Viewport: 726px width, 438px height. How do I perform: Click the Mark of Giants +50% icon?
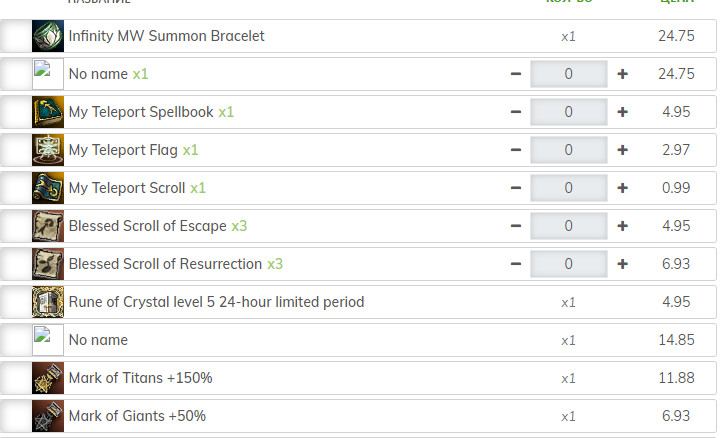click(x=48, y=416)
